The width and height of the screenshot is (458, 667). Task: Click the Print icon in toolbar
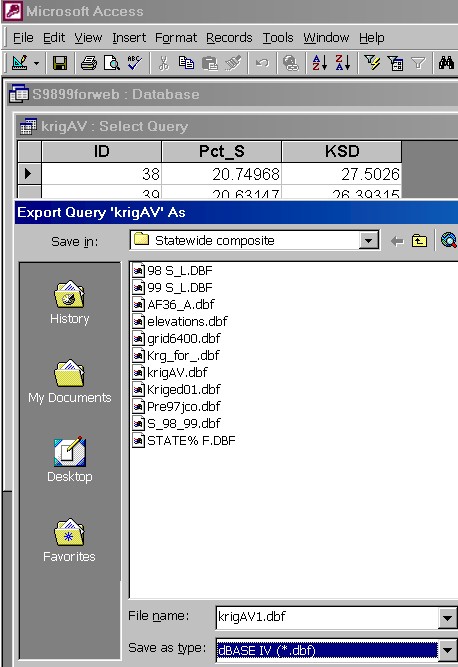88,63
